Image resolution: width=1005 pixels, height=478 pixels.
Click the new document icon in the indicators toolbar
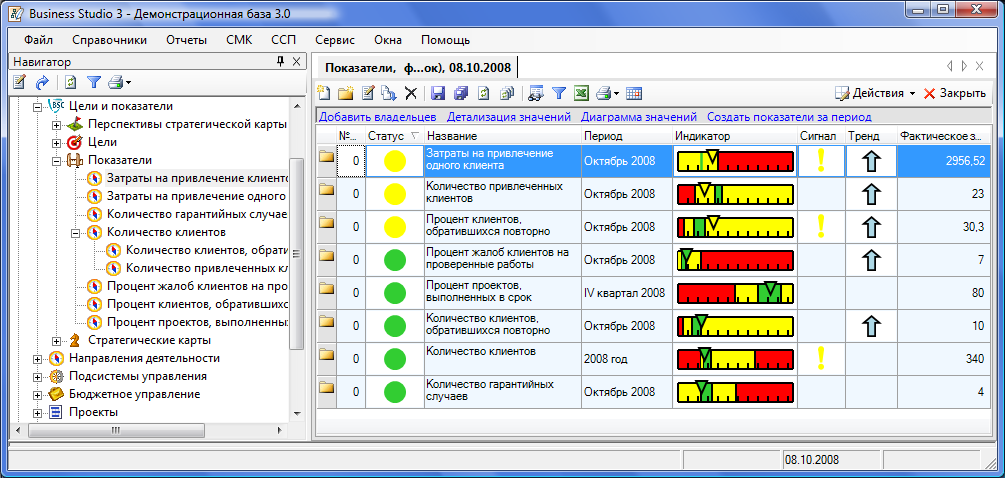[x=325, y=93]
